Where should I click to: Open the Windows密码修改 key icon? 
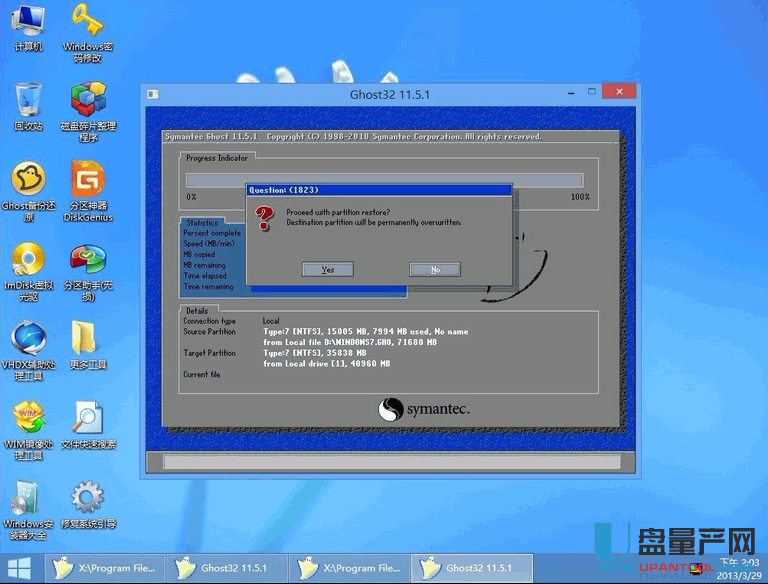pyautogui.click(x=88, y=32)
